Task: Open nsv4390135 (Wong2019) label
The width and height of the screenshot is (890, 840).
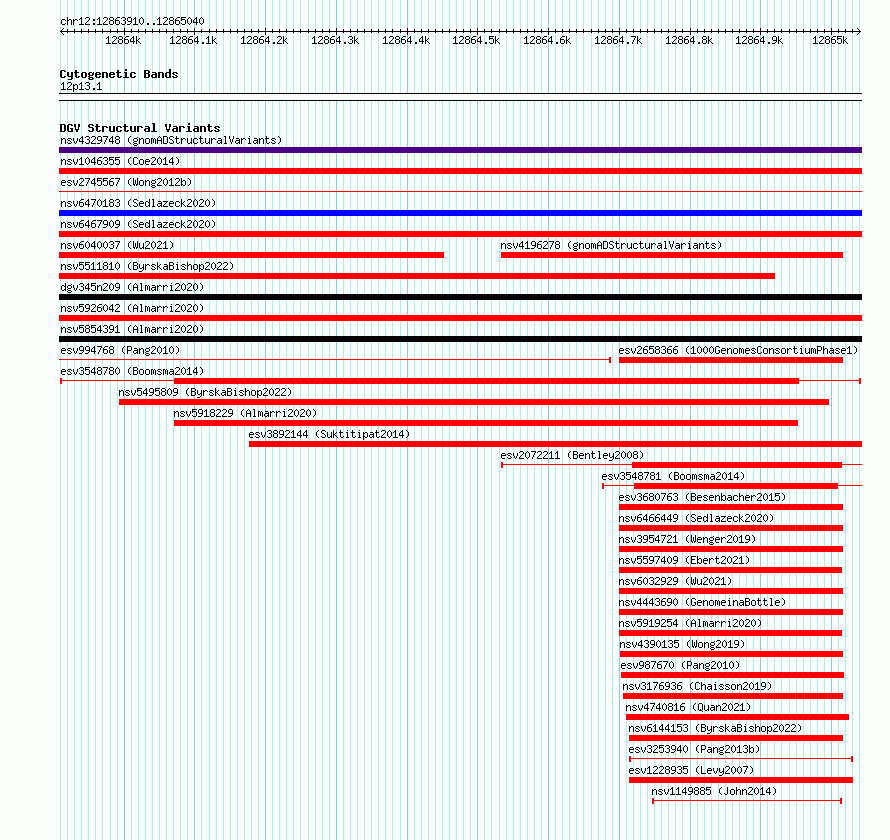Action: point(682,644)
